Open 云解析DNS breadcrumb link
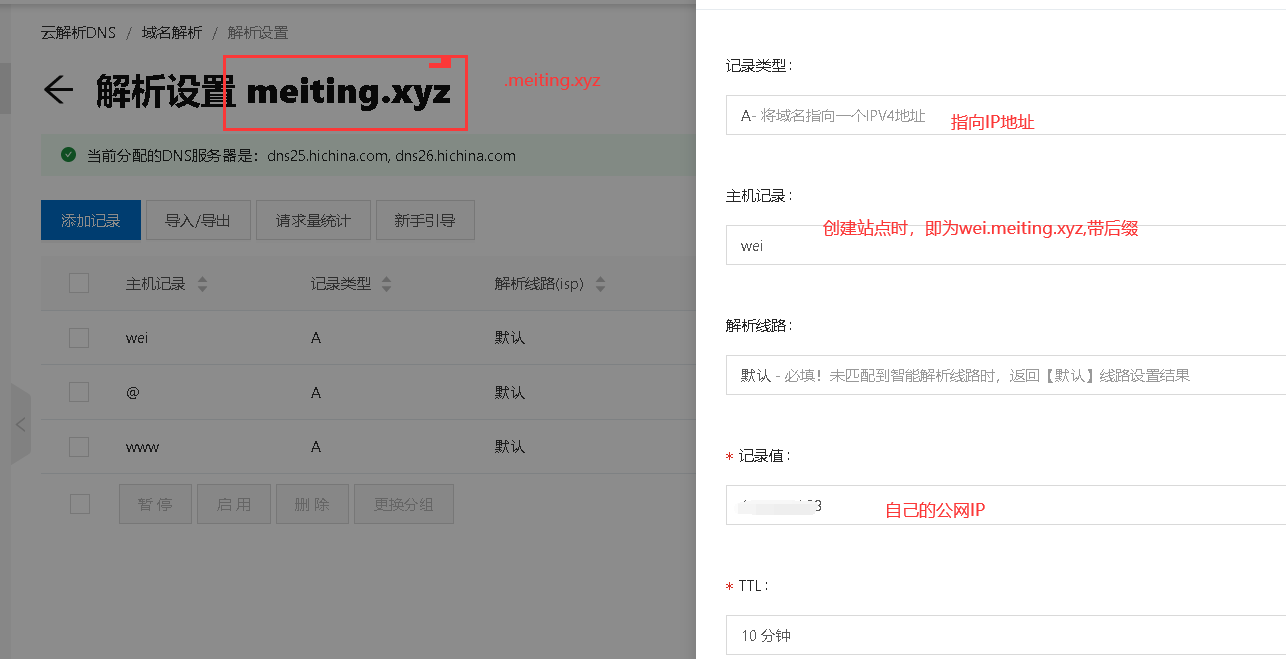1286x659 pixels. coord(78,33)
